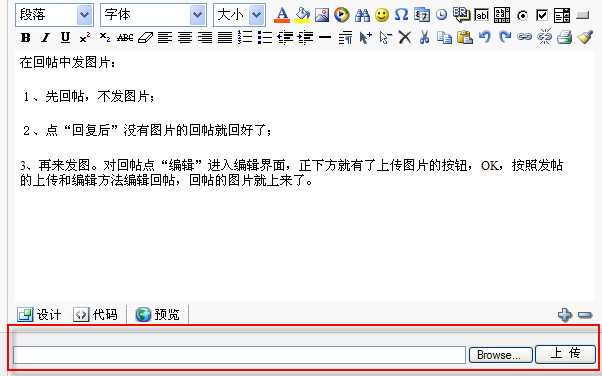The image size is (602, 376).
Task: Print the content with printer icon
Action: (x=564, y=37)
